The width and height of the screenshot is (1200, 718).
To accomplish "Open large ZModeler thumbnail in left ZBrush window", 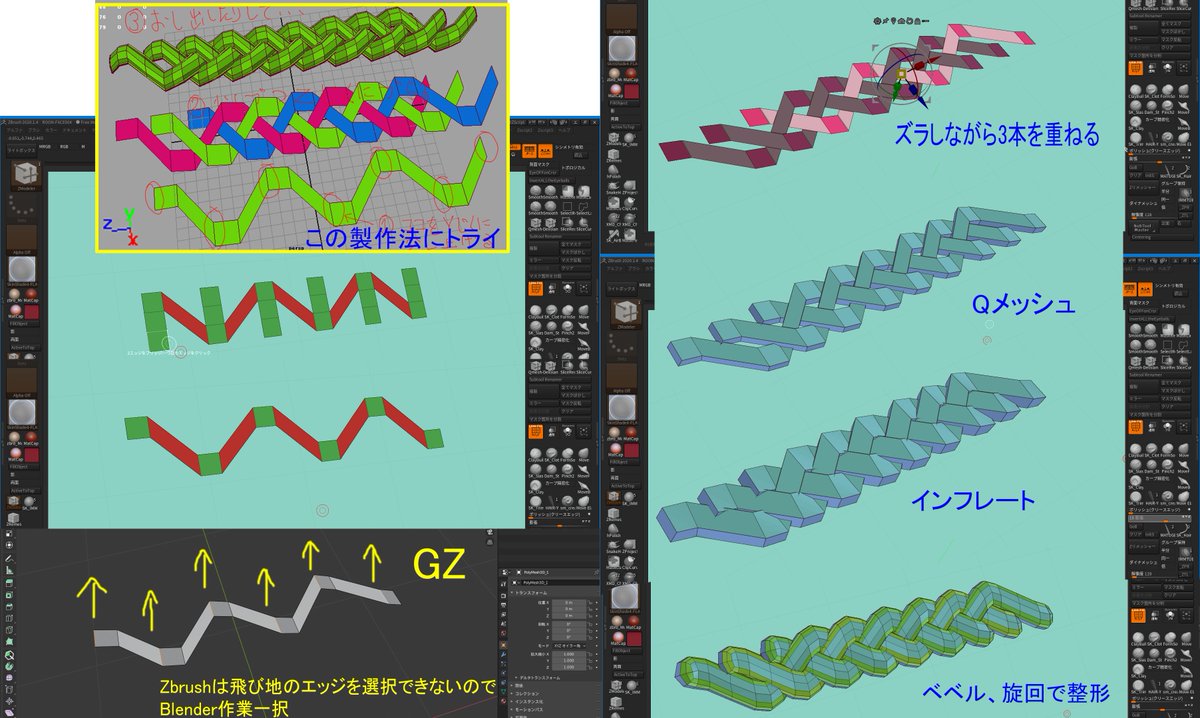I will [26, 175].
